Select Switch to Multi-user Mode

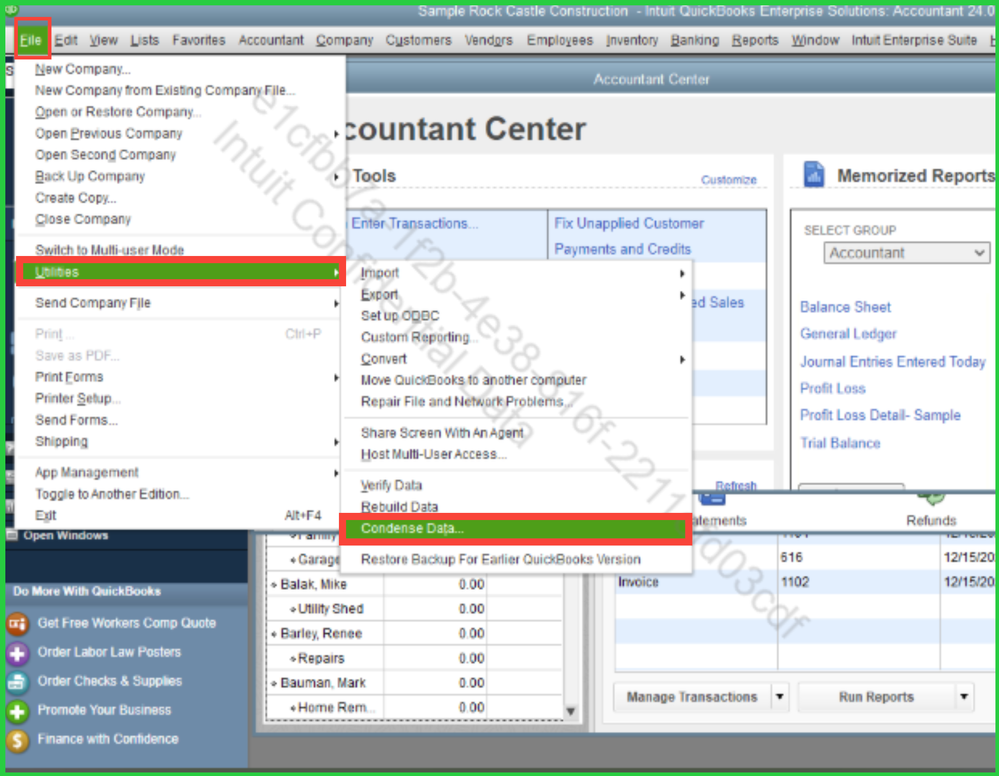click(110, 250)
